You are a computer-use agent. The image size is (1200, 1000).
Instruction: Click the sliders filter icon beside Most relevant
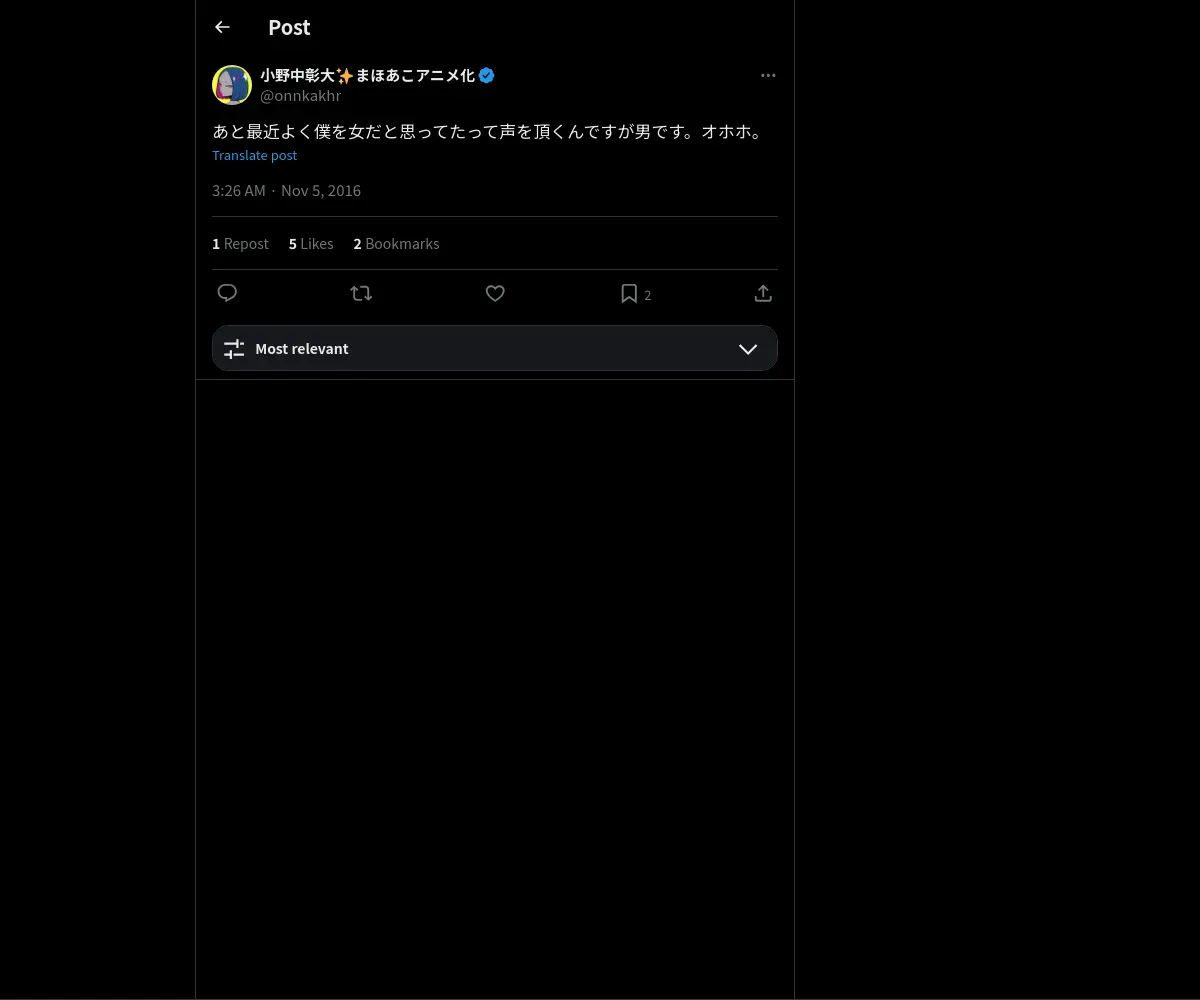click(x=234, y=349)
